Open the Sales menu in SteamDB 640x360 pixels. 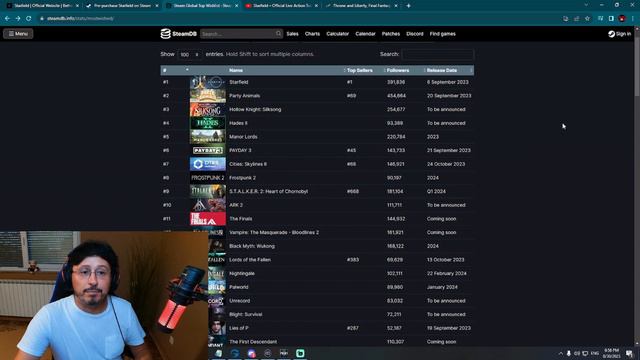(292, 34)
